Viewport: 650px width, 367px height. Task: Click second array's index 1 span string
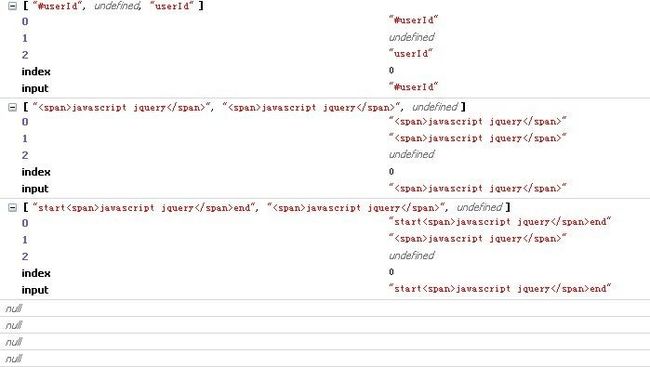[478, 138]
